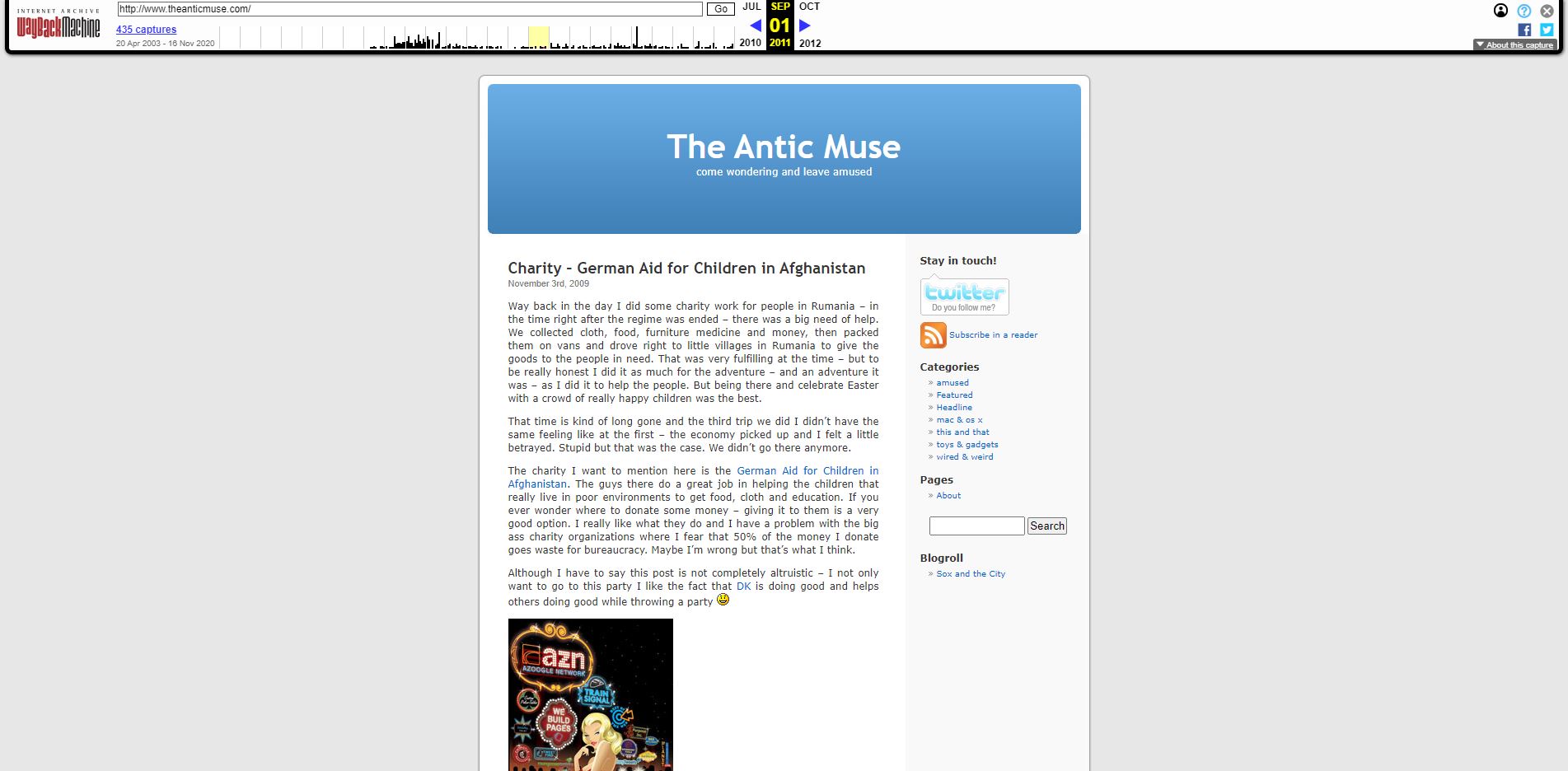The width and height of the screenshot is (1568, 771).
Task: Select the highlighted 2011 timeline segment
Action: (x=538, y=38)
